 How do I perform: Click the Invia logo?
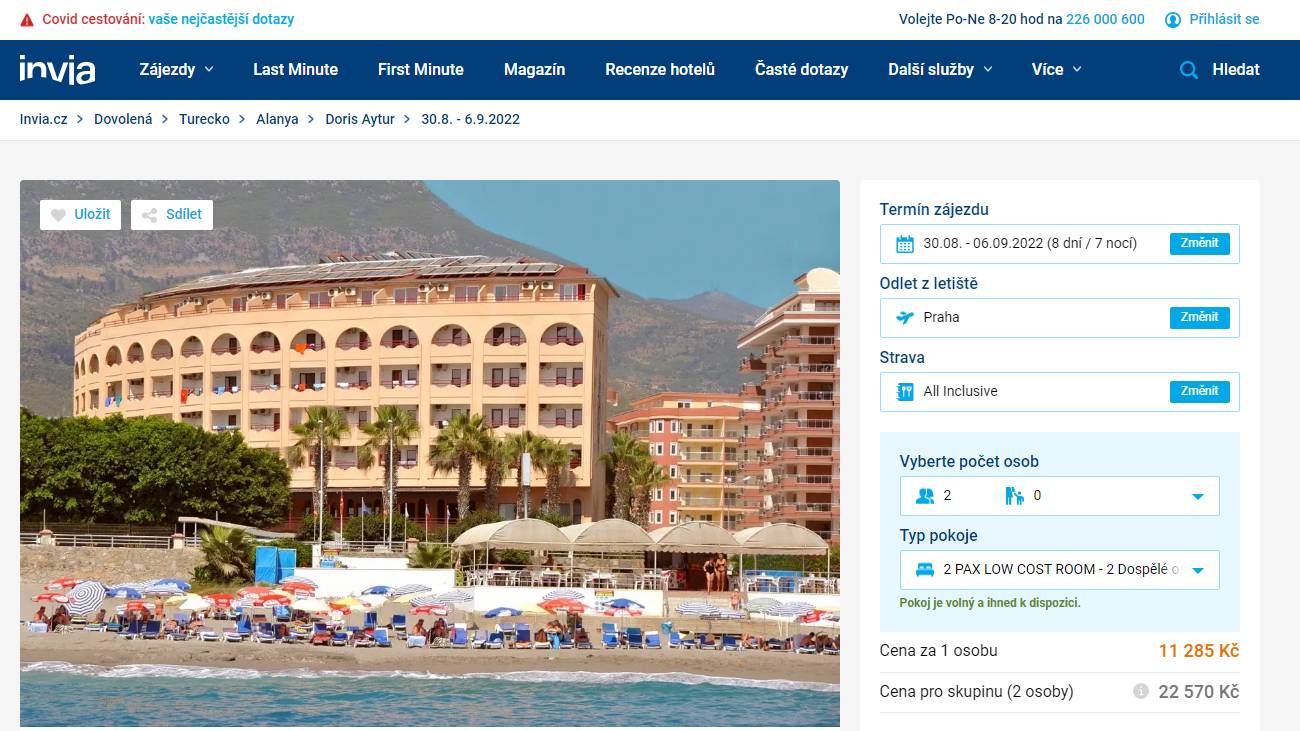click(x=57, y=69)
